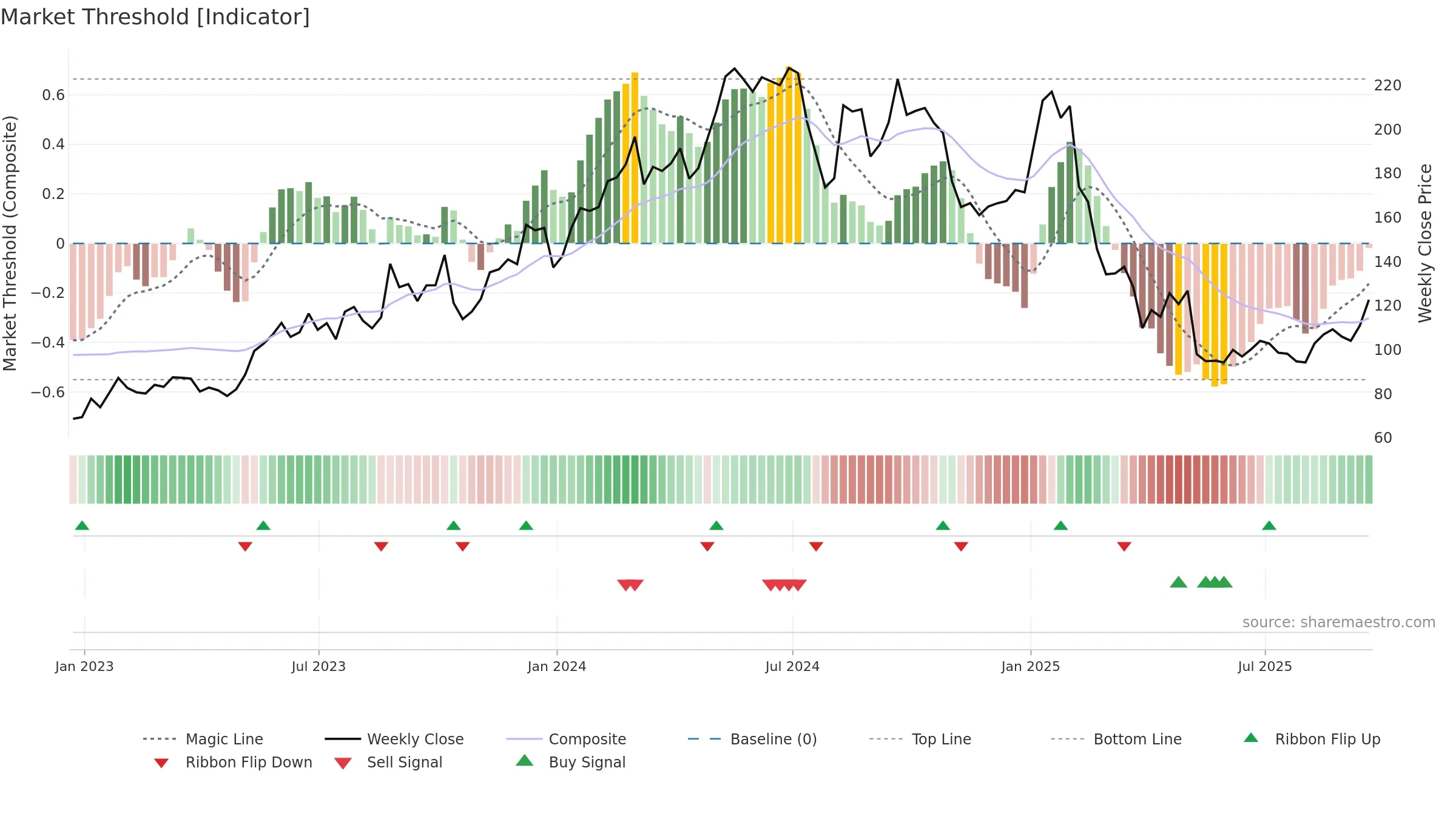1456x819 pixels.
Task: Hide Ribbon Flip Up markers via legend
Action: click(x=1312, y=739)
